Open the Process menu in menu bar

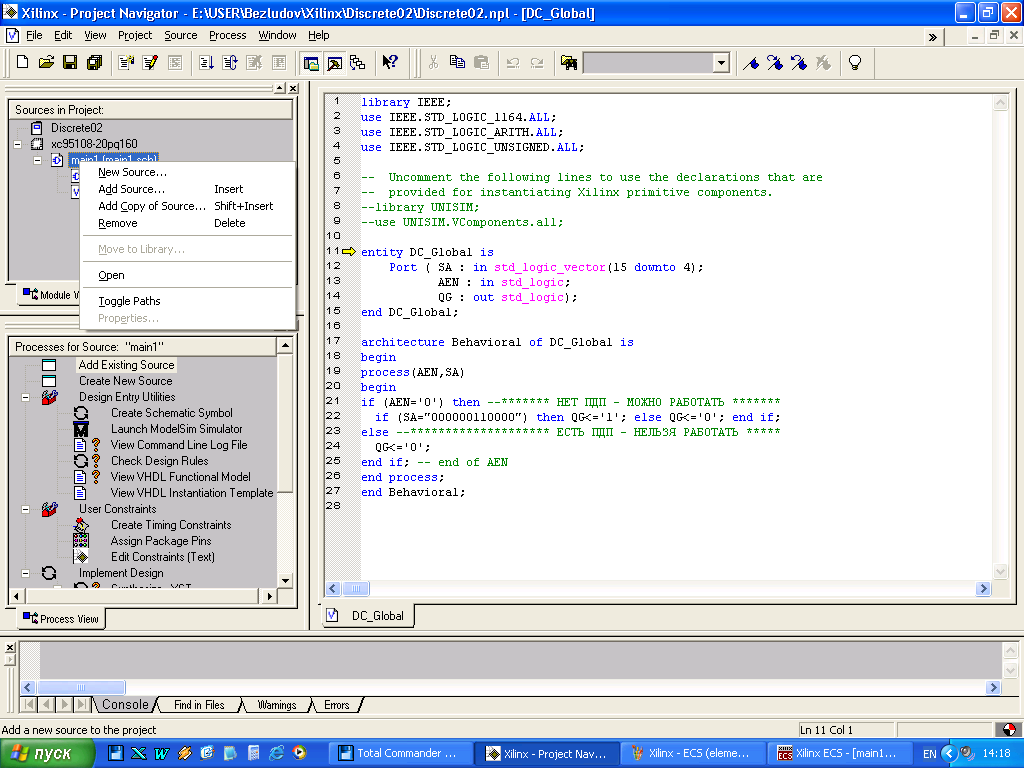point(227,35)
